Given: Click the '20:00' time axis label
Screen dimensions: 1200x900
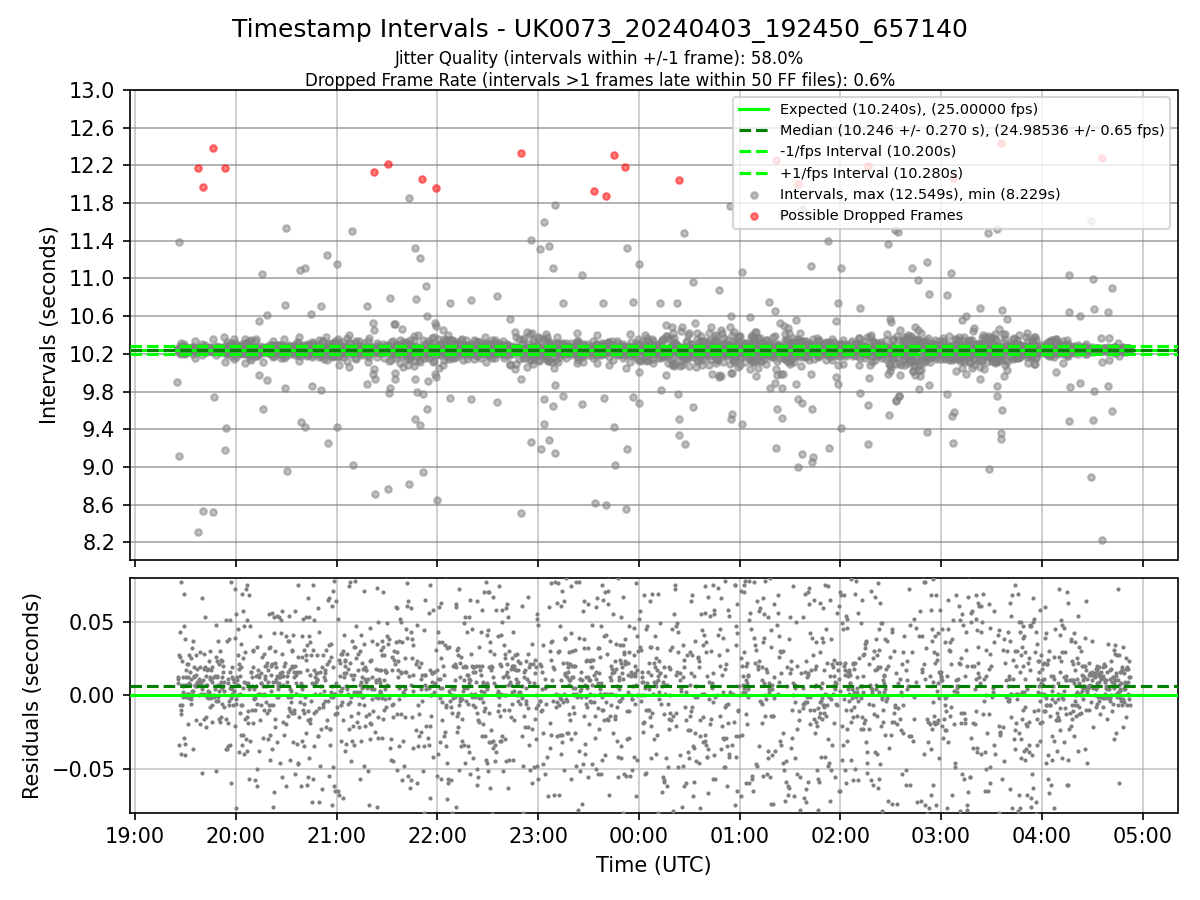Looking at the screenshot, I should 236,835.
